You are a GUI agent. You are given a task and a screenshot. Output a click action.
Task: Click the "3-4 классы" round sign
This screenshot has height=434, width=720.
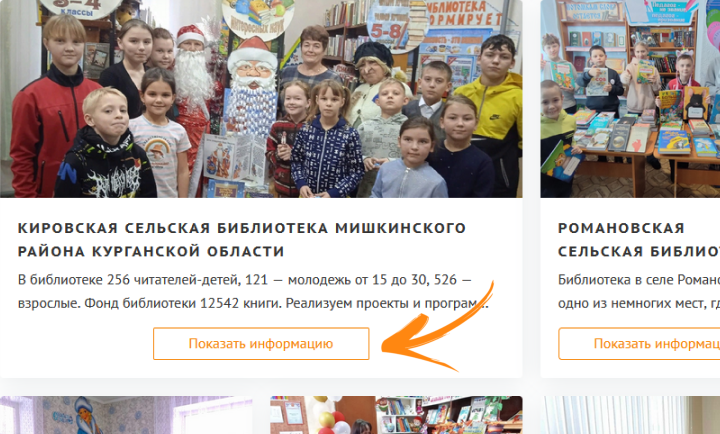pyautogui.click(x=81, y=8)
